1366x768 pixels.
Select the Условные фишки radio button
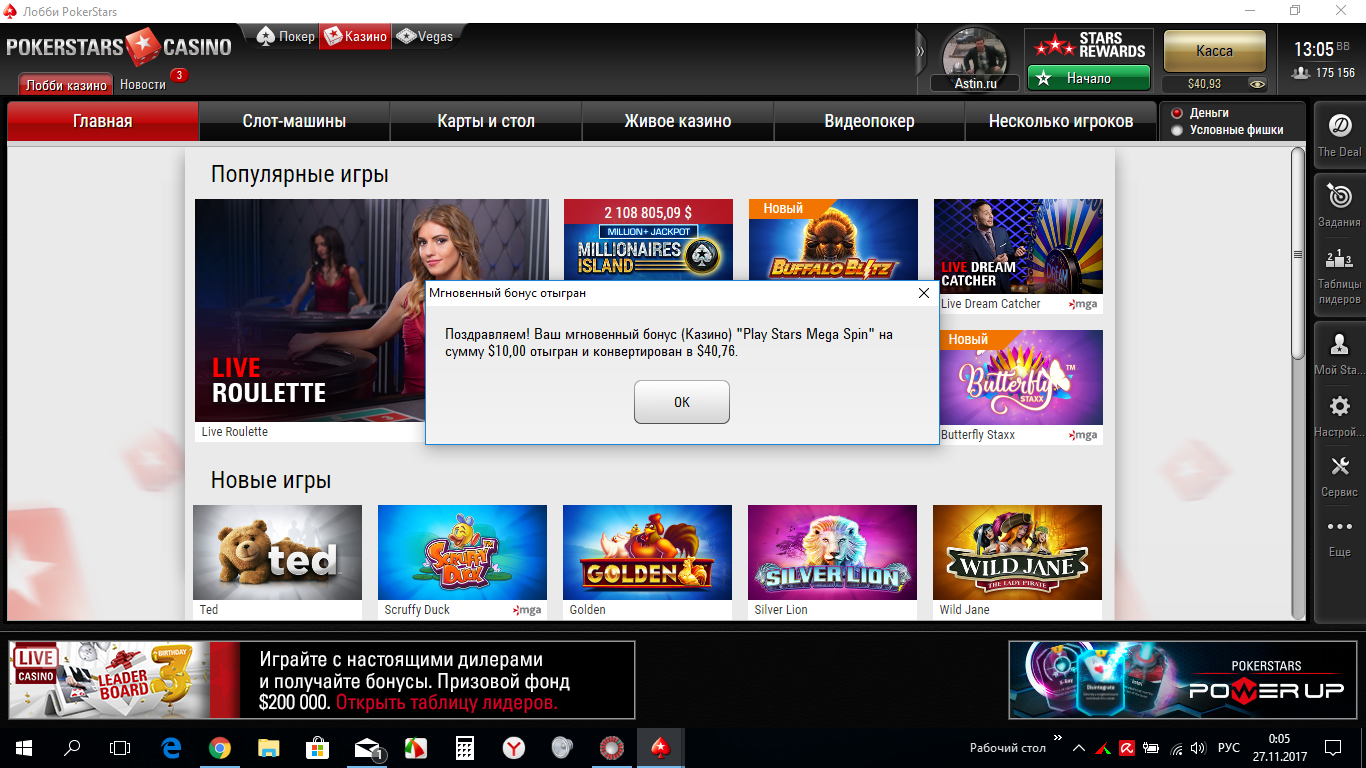point(1177,130)
